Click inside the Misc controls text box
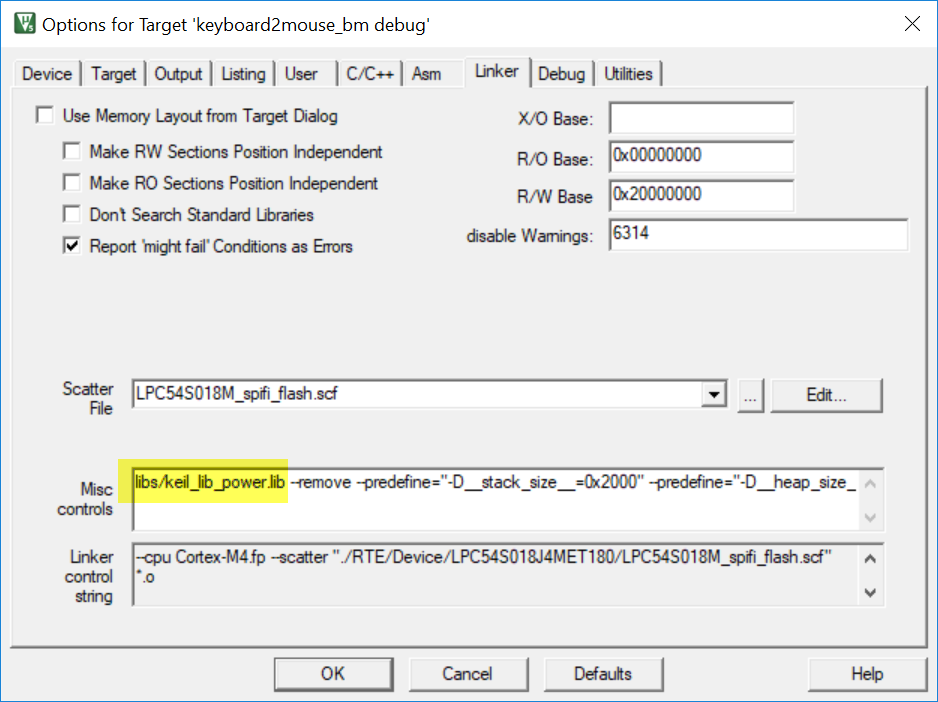The image size is (938, 702). pyautogui.click(x=497, y=500)
